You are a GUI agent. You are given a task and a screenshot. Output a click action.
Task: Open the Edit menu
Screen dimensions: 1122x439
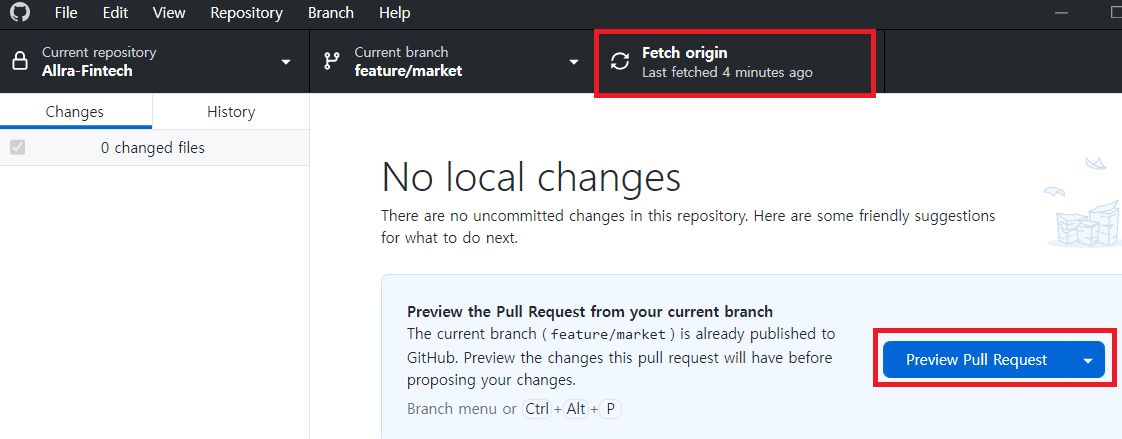point(115,13)
